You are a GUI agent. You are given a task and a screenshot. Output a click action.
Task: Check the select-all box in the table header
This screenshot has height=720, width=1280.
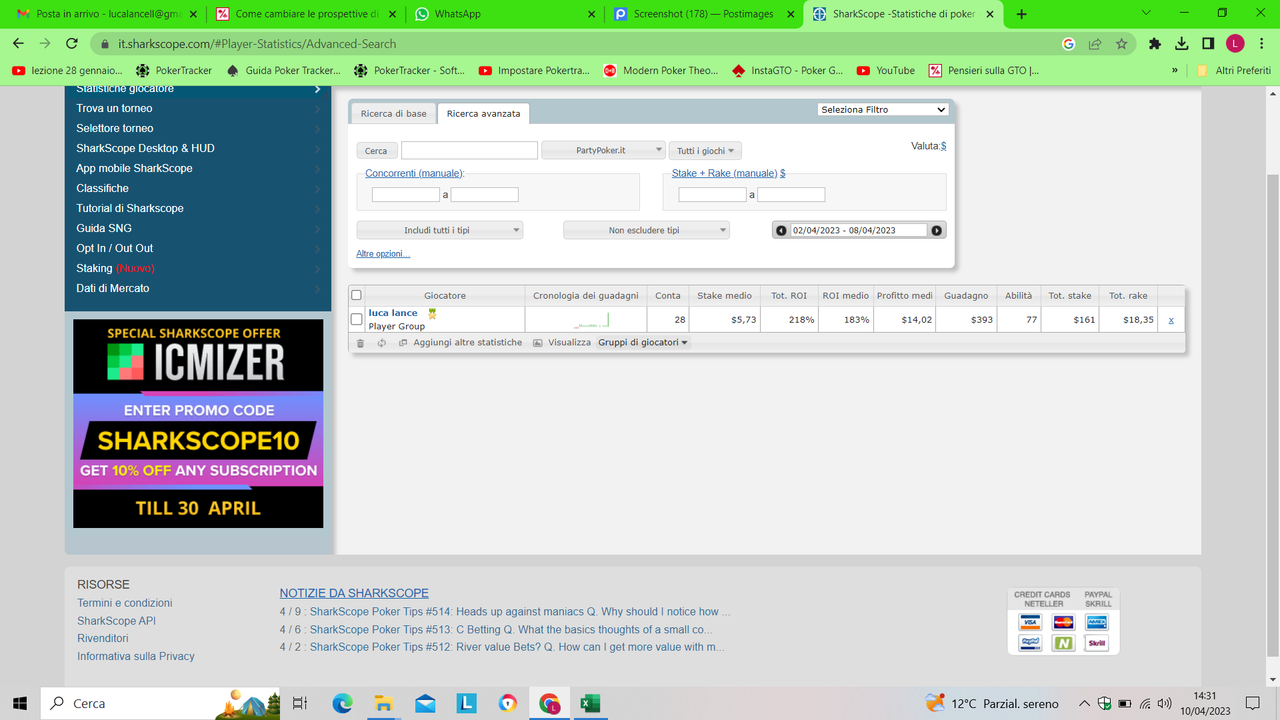[x=357, y=295]
